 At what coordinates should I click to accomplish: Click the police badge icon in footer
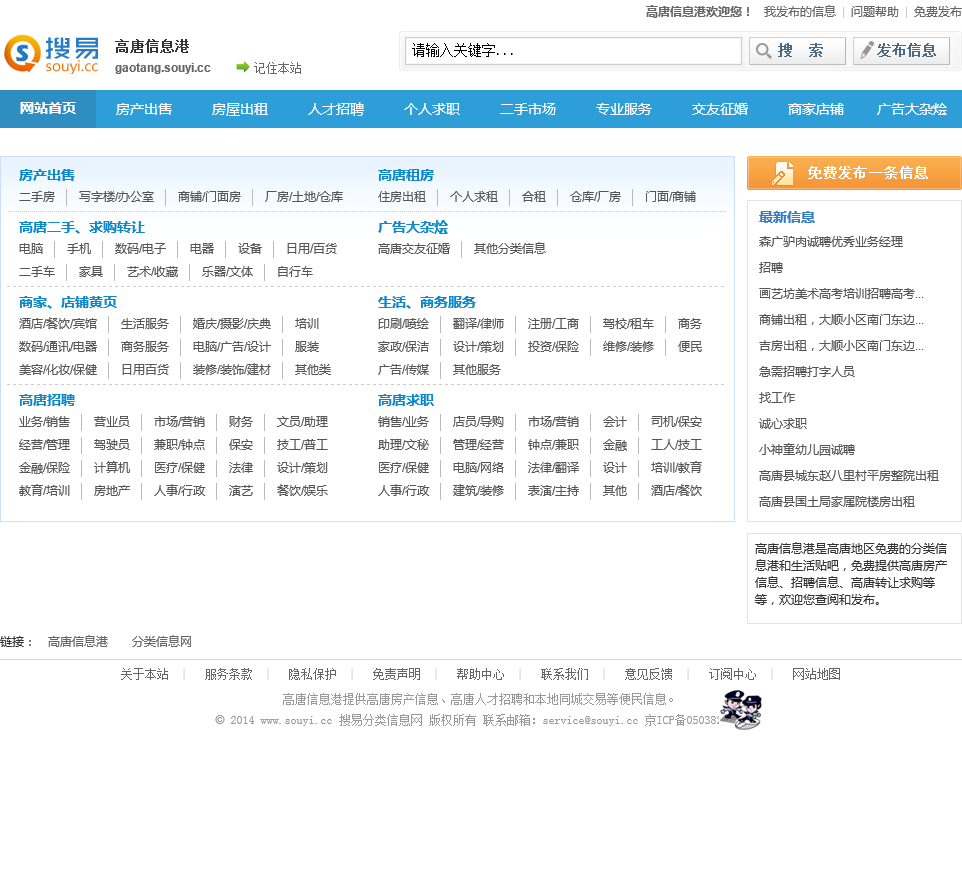click(740, 709)
